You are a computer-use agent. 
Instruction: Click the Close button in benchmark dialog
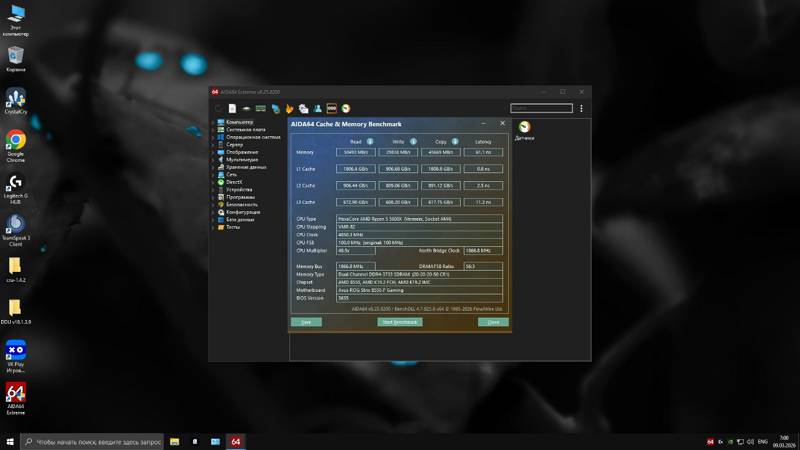pyautogui.click(x=493, y=322)
